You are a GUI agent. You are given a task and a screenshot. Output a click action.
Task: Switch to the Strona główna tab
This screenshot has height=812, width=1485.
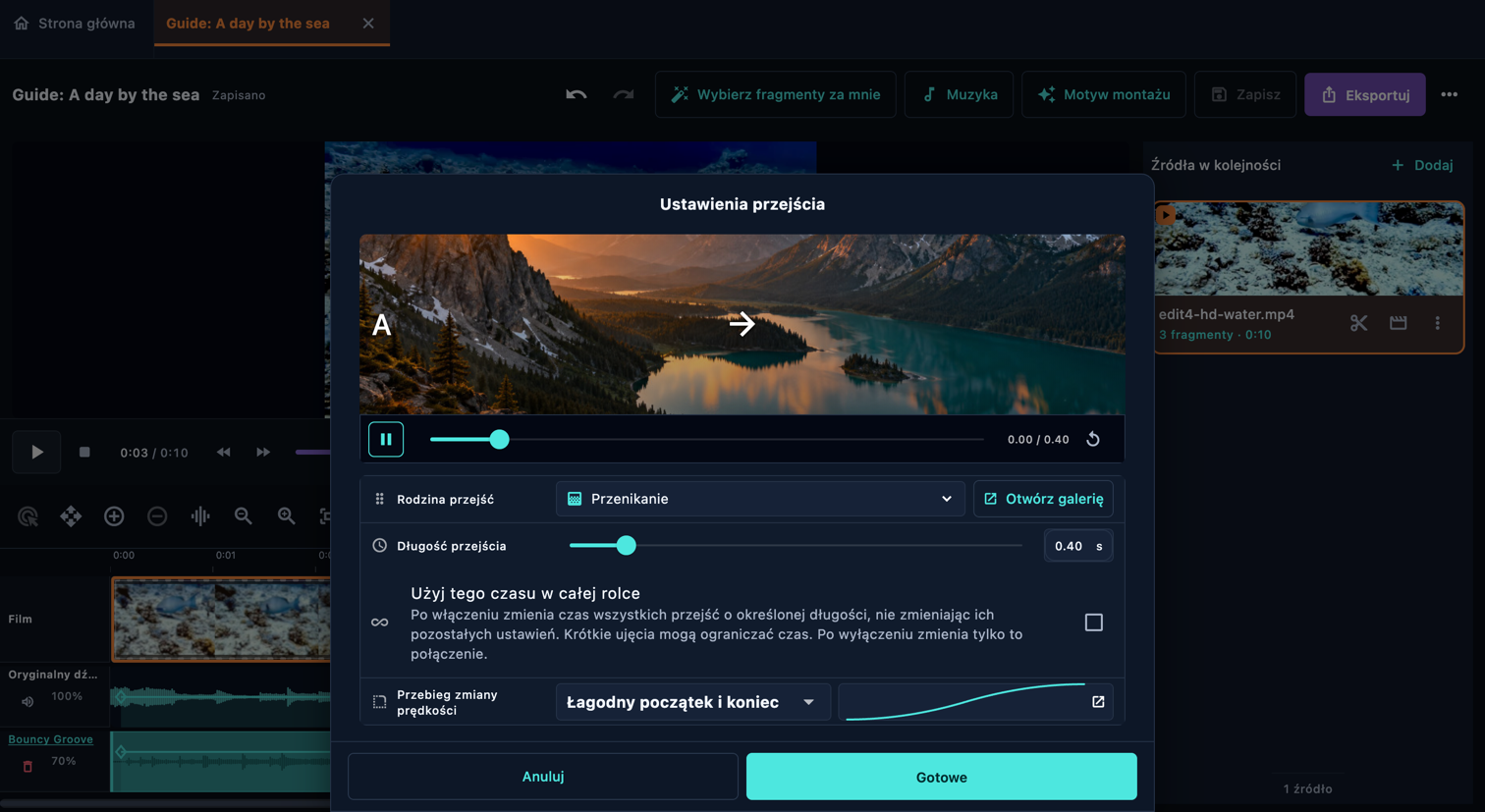point(76,23)
